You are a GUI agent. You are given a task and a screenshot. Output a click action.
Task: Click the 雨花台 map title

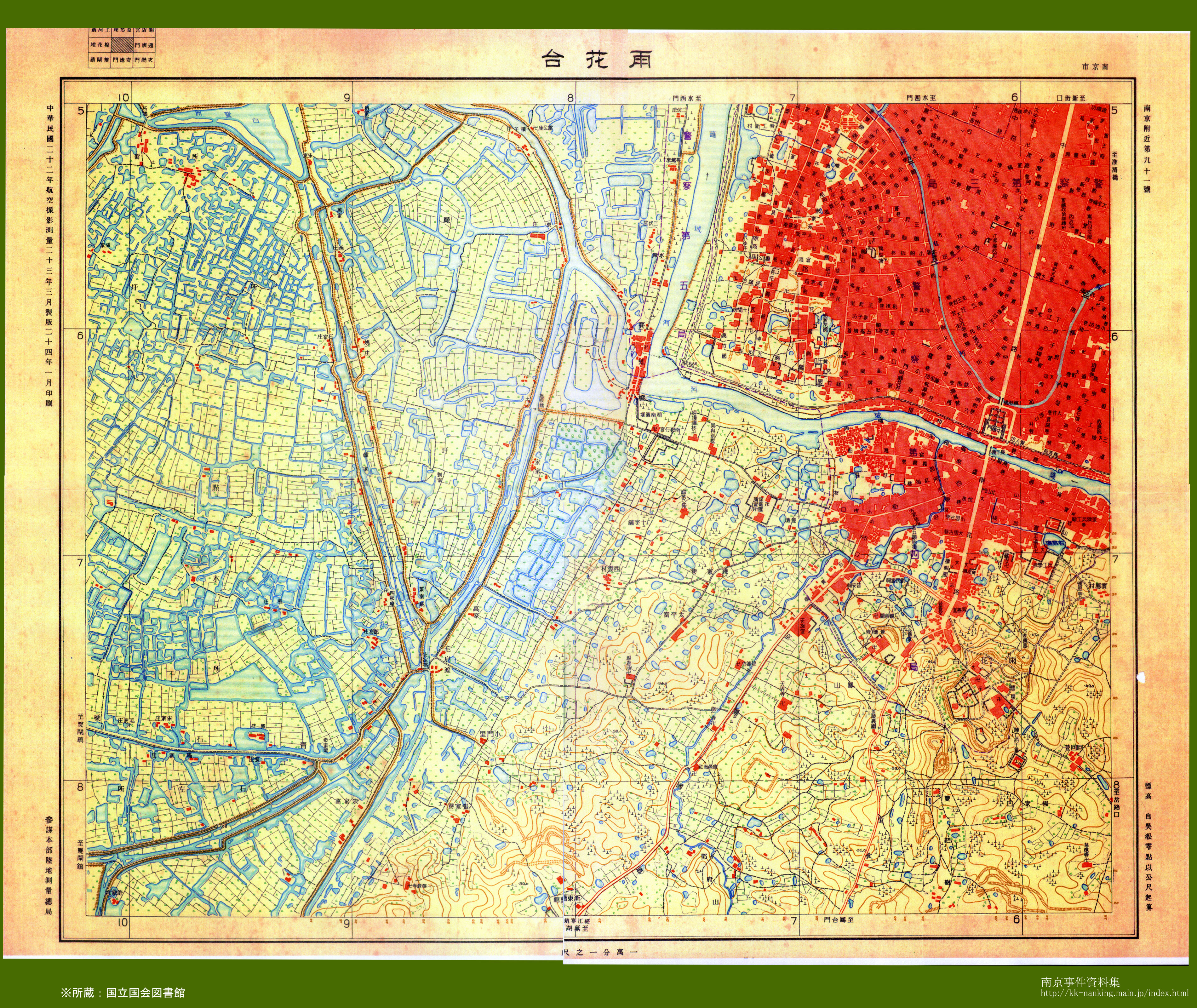[x=598, y=60]
